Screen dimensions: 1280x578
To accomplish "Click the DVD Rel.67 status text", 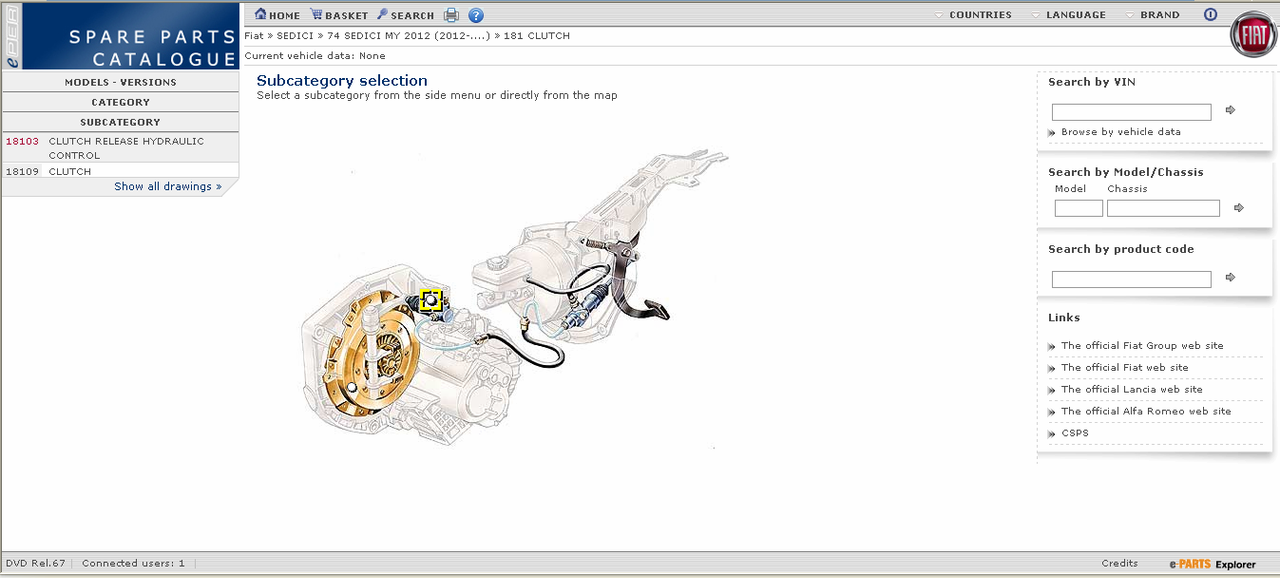I will tap(36, 563).
